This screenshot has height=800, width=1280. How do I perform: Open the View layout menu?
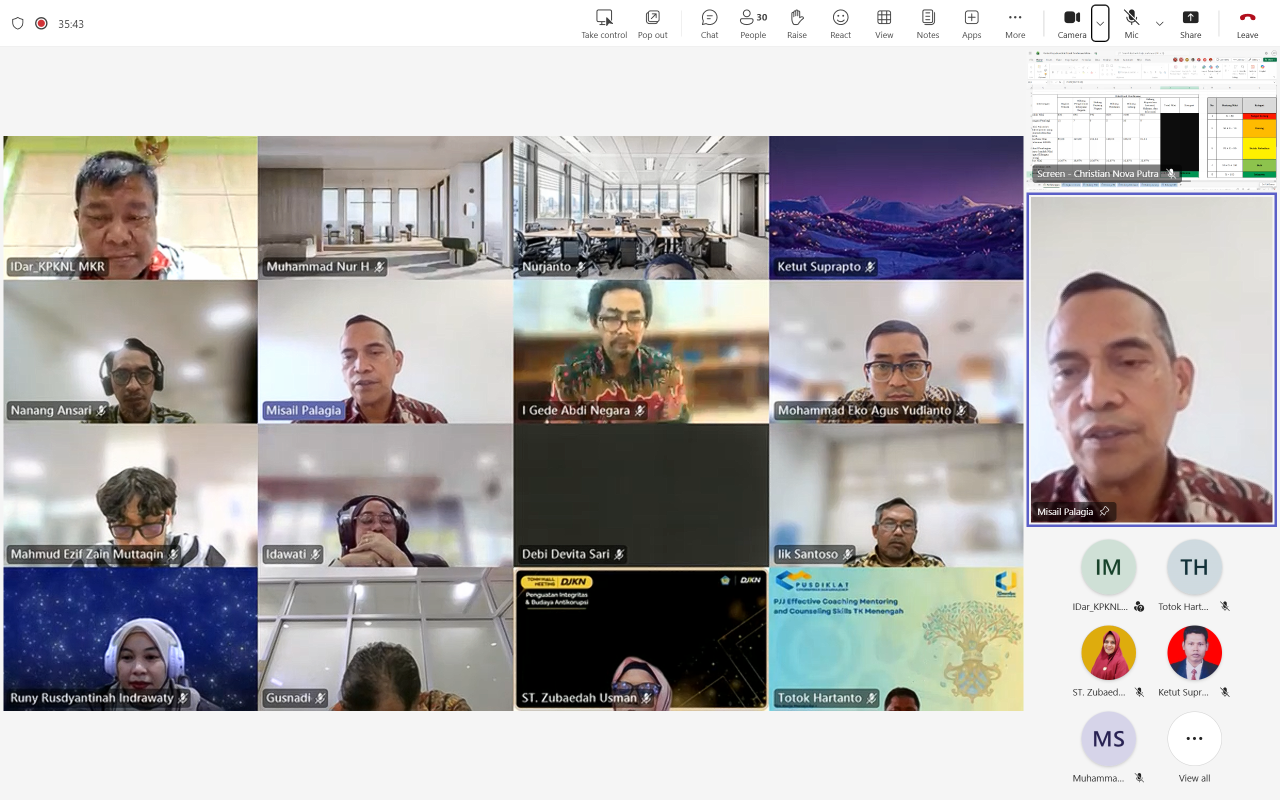(x=884, y=23)
